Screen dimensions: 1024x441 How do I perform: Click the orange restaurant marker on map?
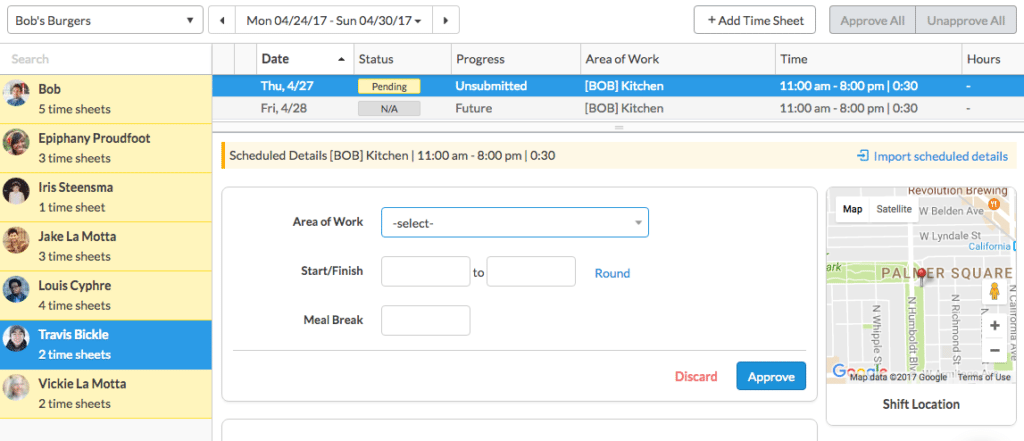pyautogui.click(x=994, y=204)
